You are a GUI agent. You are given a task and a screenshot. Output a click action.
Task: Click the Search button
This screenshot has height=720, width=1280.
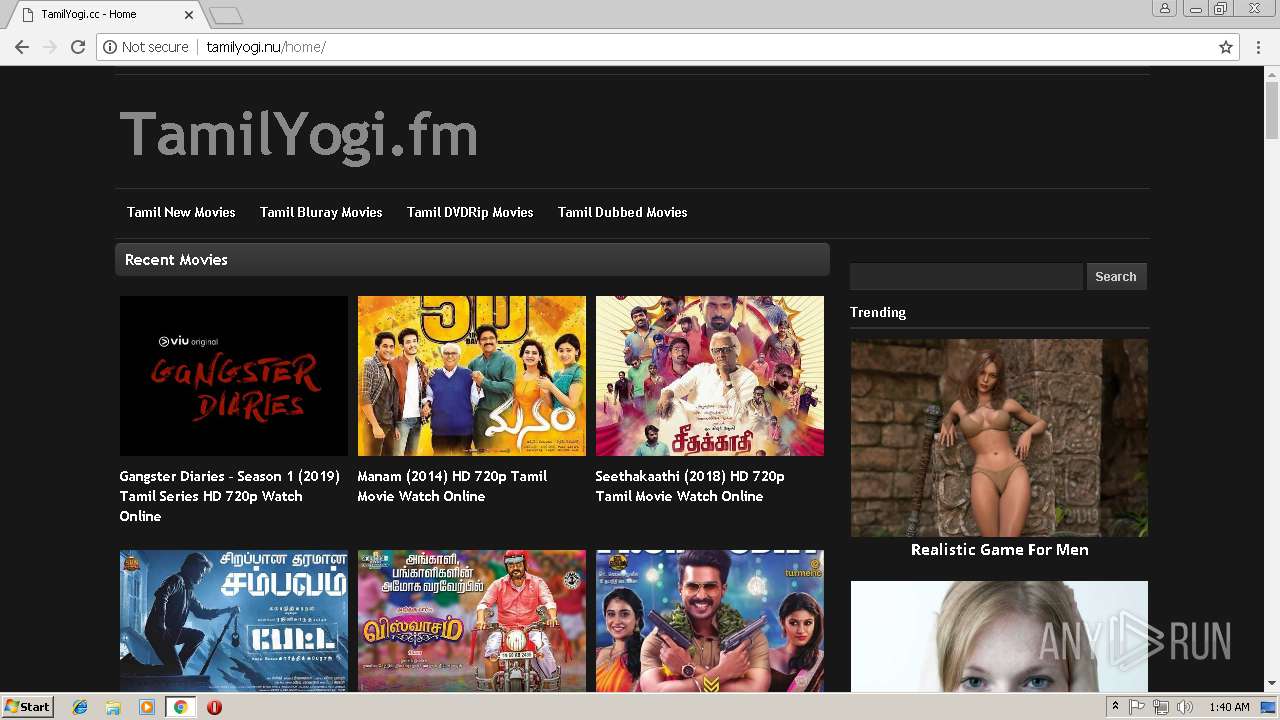point(1116,277)
